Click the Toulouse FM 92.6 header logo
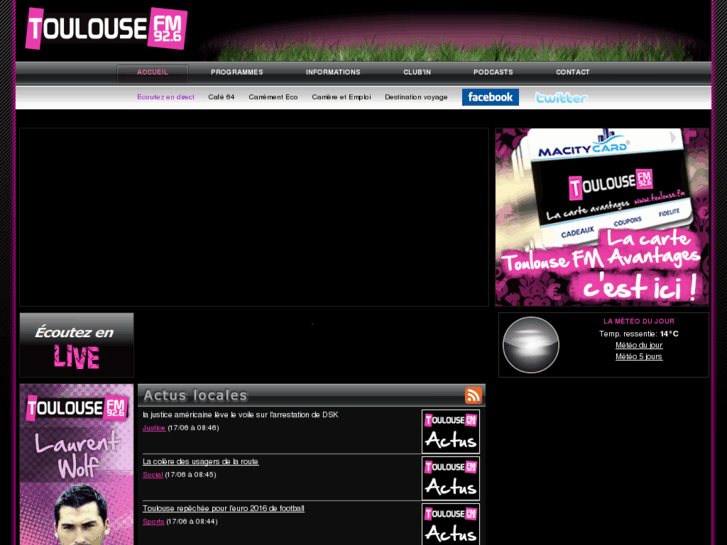Screen dimensions: 727x545 coord(107,28)
